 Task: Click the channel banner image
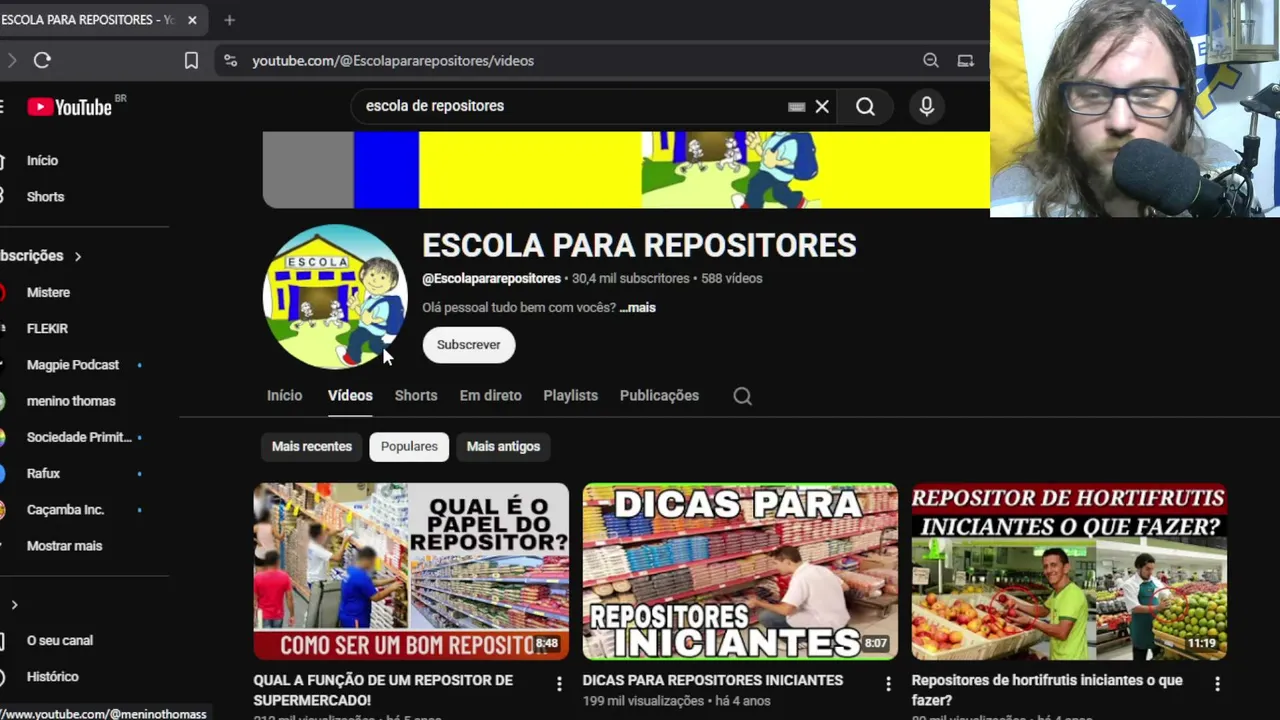(626, 170)
